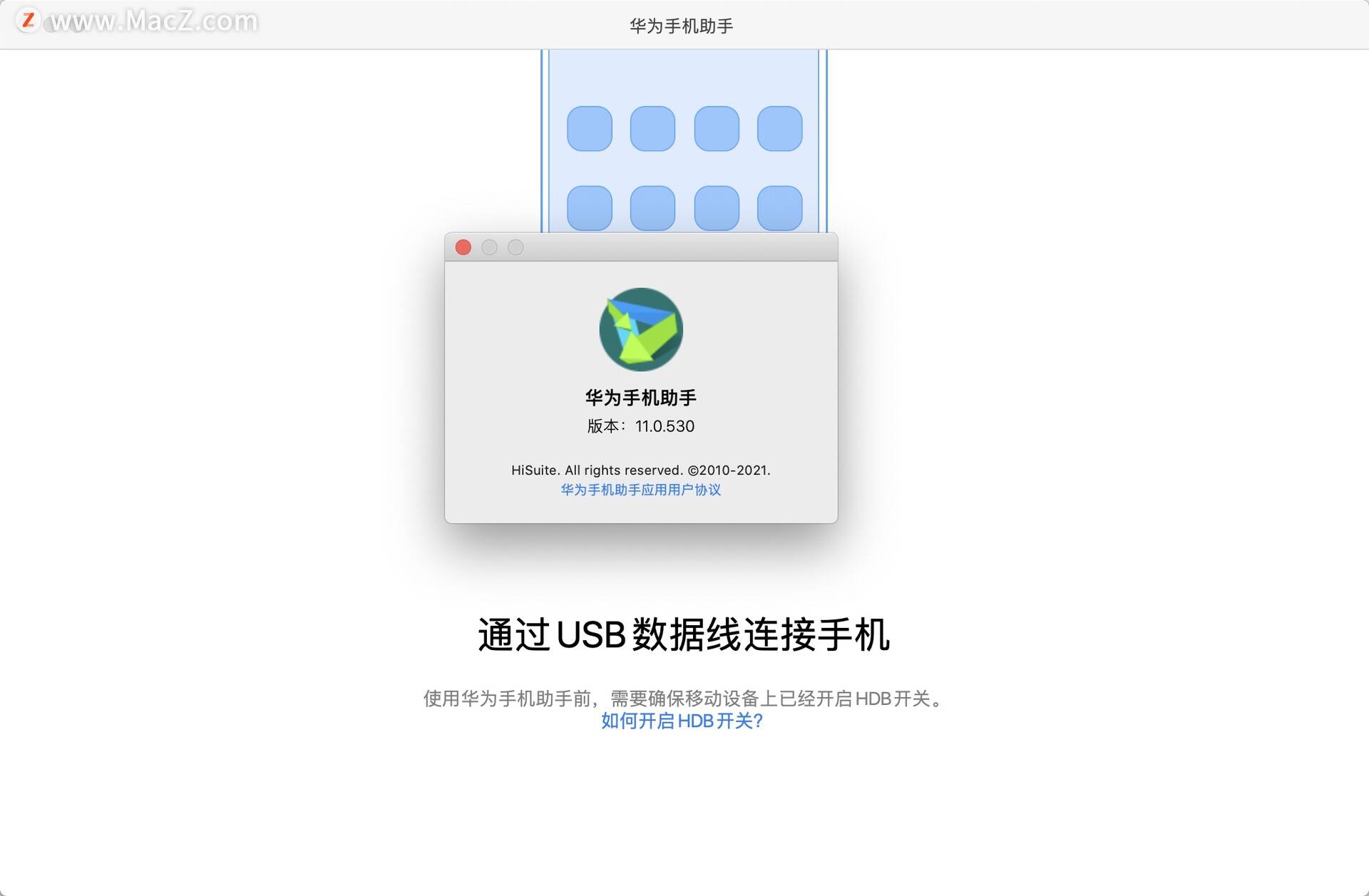Click the top-right app icon on the phone illustration

click(779, 128)
